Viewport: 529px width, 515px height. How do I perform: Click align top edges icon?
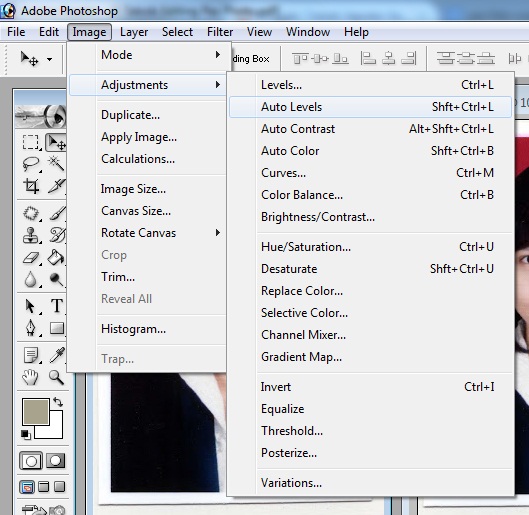300,58
